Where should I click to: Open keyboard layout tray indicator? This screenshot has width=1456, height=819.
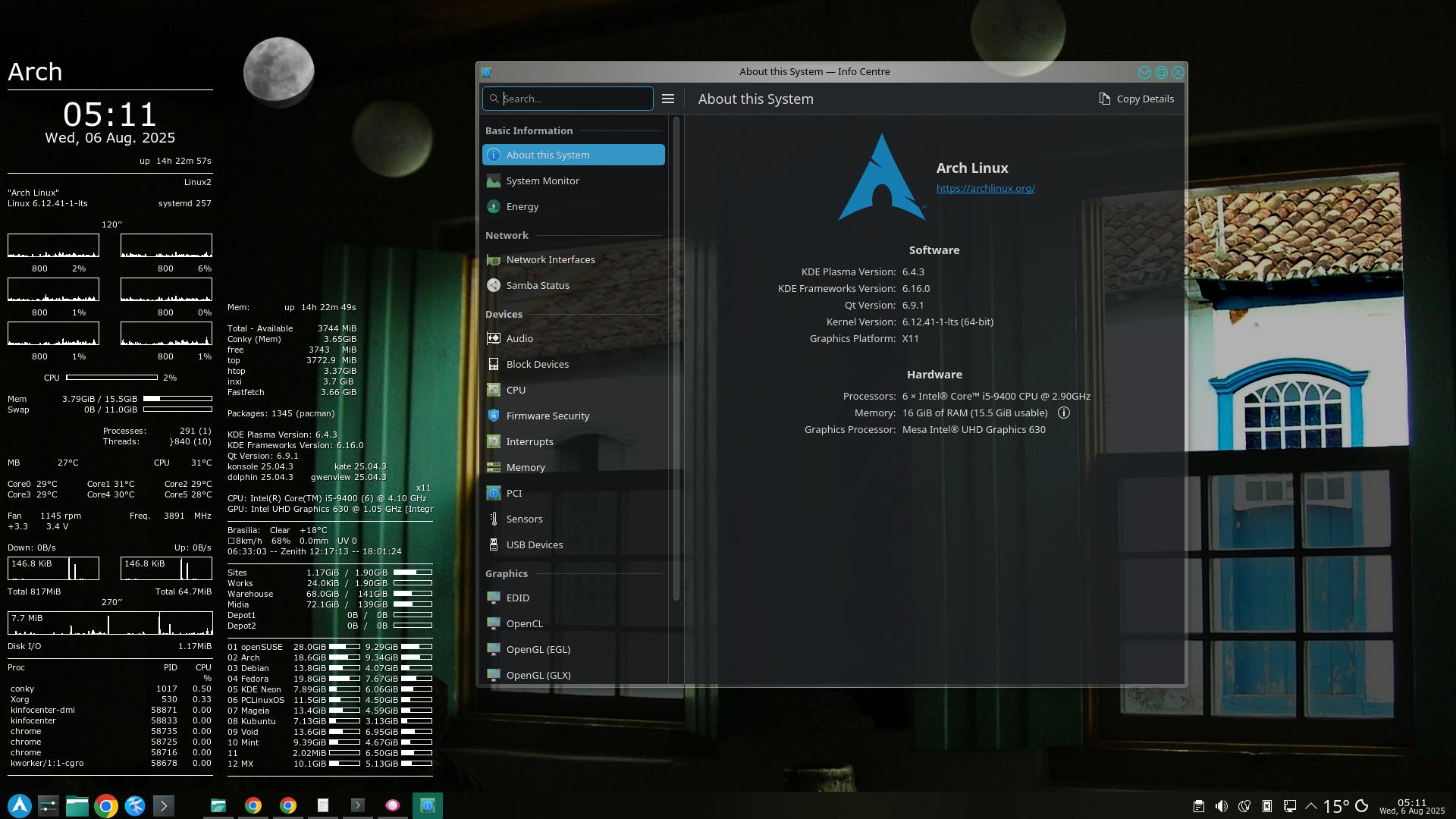tap(1267, 806)
